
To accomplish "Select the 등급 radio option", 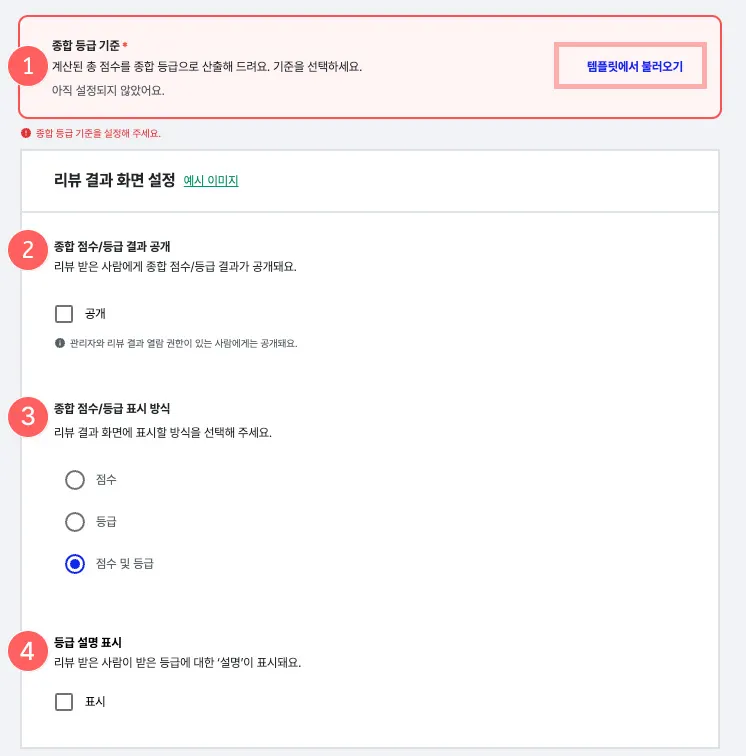I will click(x=75, y=522).
